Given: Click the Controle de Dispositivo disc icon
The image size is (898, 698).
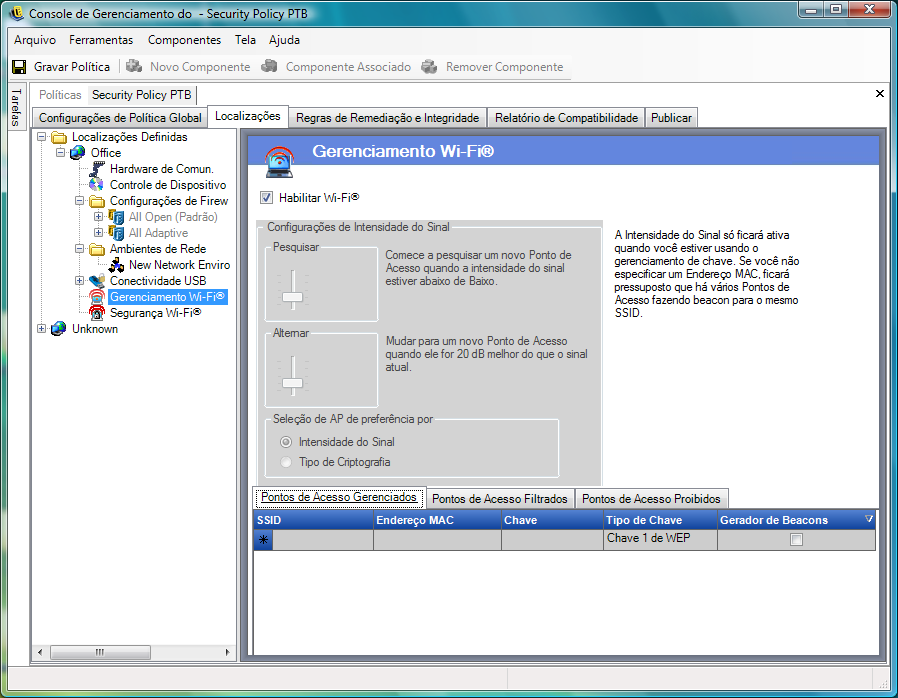Looking at the screenshot, I should click(x=96, y=185).
